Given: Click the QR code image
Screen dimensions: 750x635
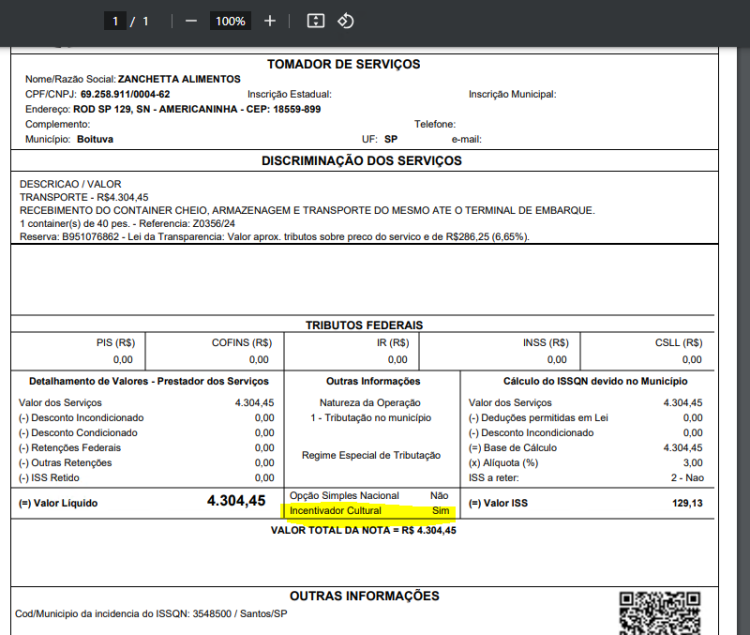Looking at the screenshot, I should (660, 613).
